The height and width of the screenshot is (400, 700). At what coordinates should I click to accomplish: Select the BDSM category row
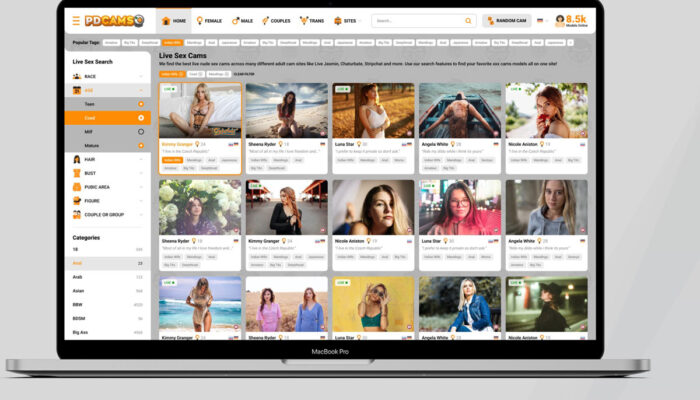point(108,318)
